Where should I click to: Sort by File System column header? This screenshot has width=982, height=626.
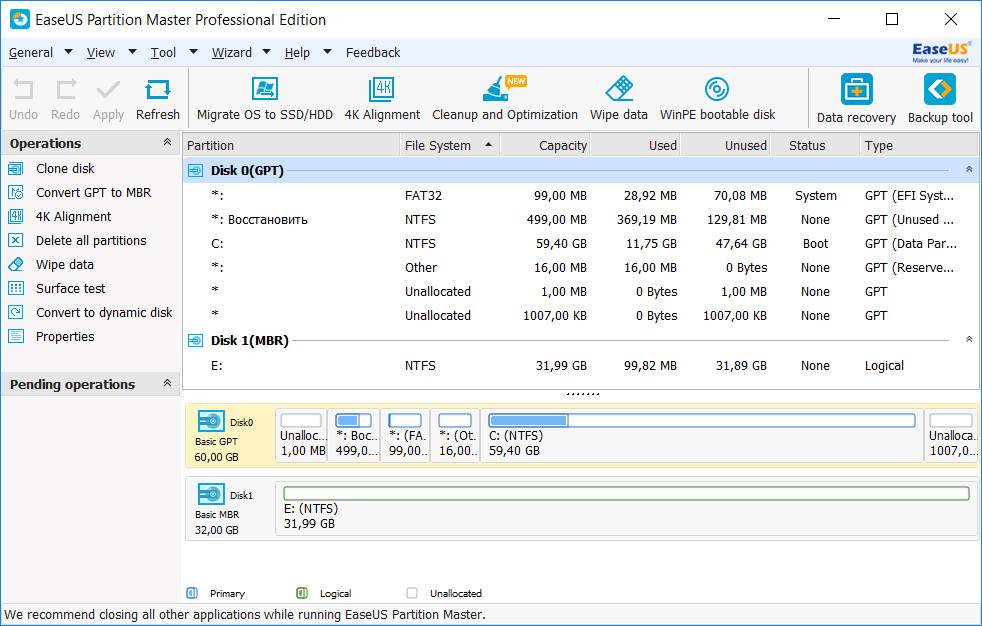pos(450,145)
